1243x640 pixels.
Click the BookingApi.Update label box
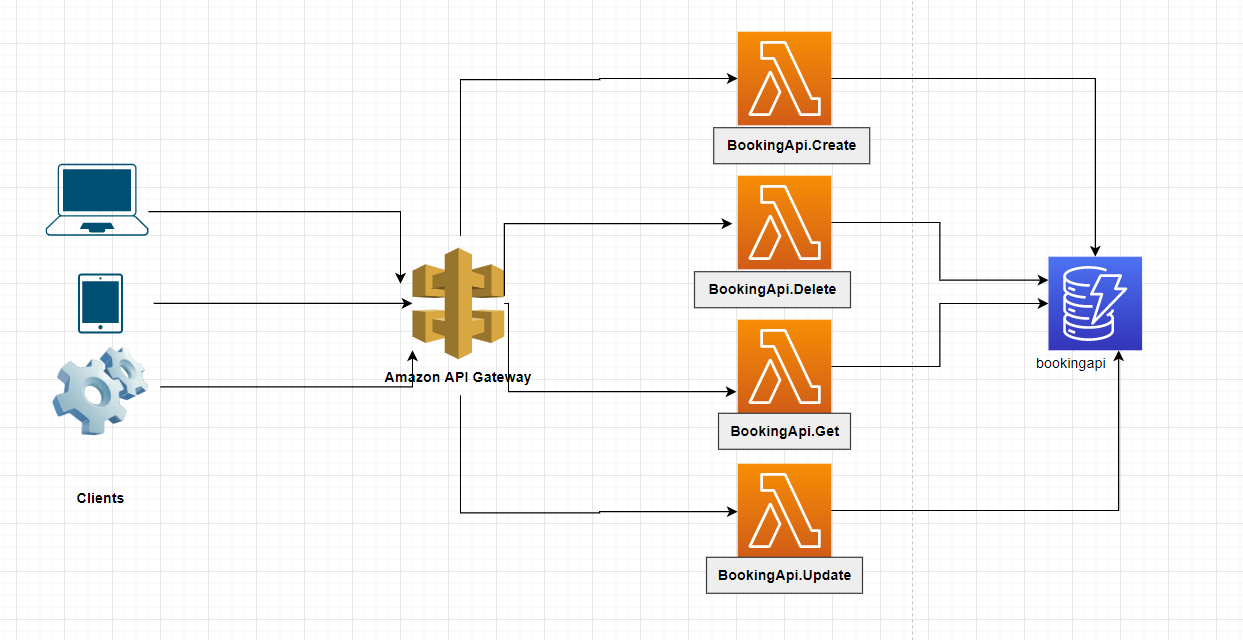784,575
